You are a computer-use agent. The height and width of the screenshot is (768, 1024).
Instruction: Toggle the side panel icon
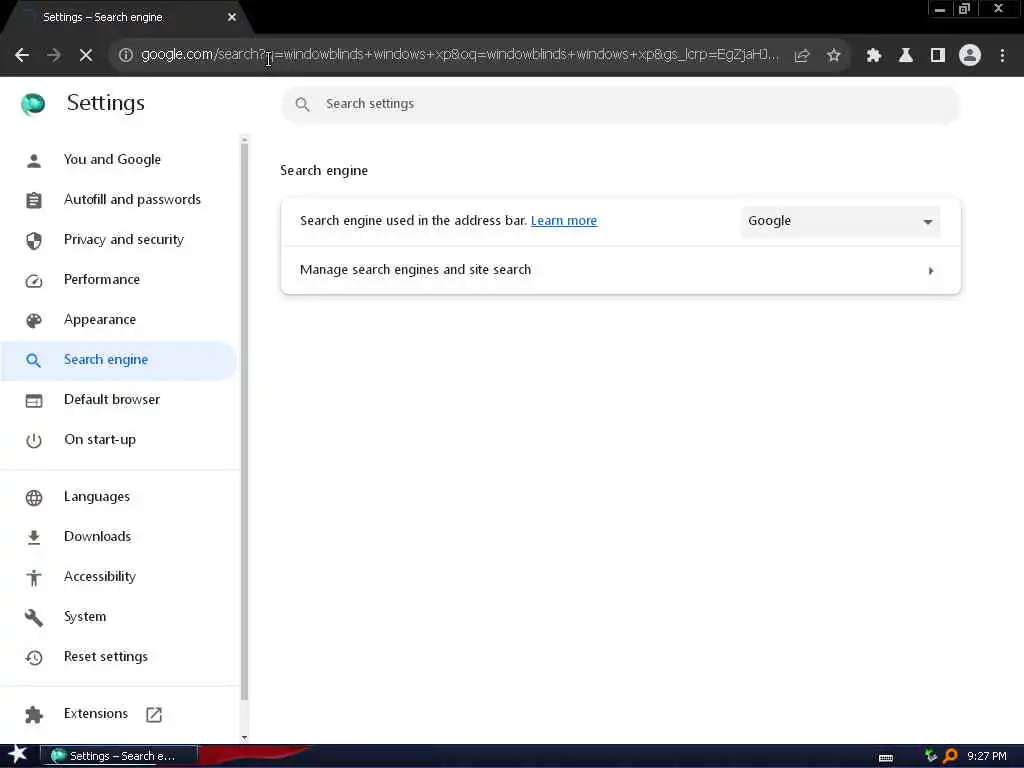point(938,56)
